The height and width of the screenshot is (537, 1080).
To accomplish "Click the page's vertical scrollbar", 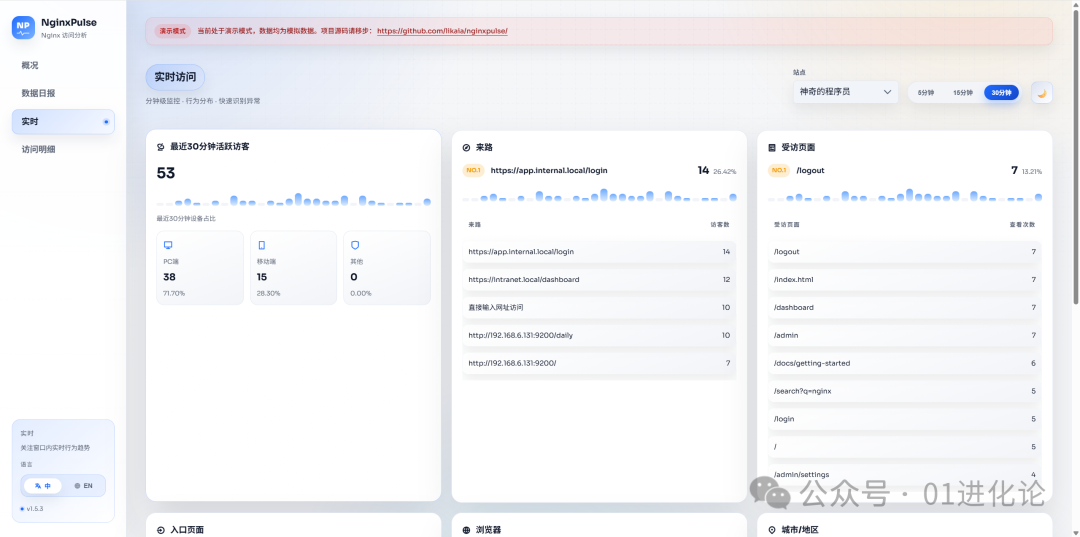I will pyautogui.click(x=1075, y=150).
